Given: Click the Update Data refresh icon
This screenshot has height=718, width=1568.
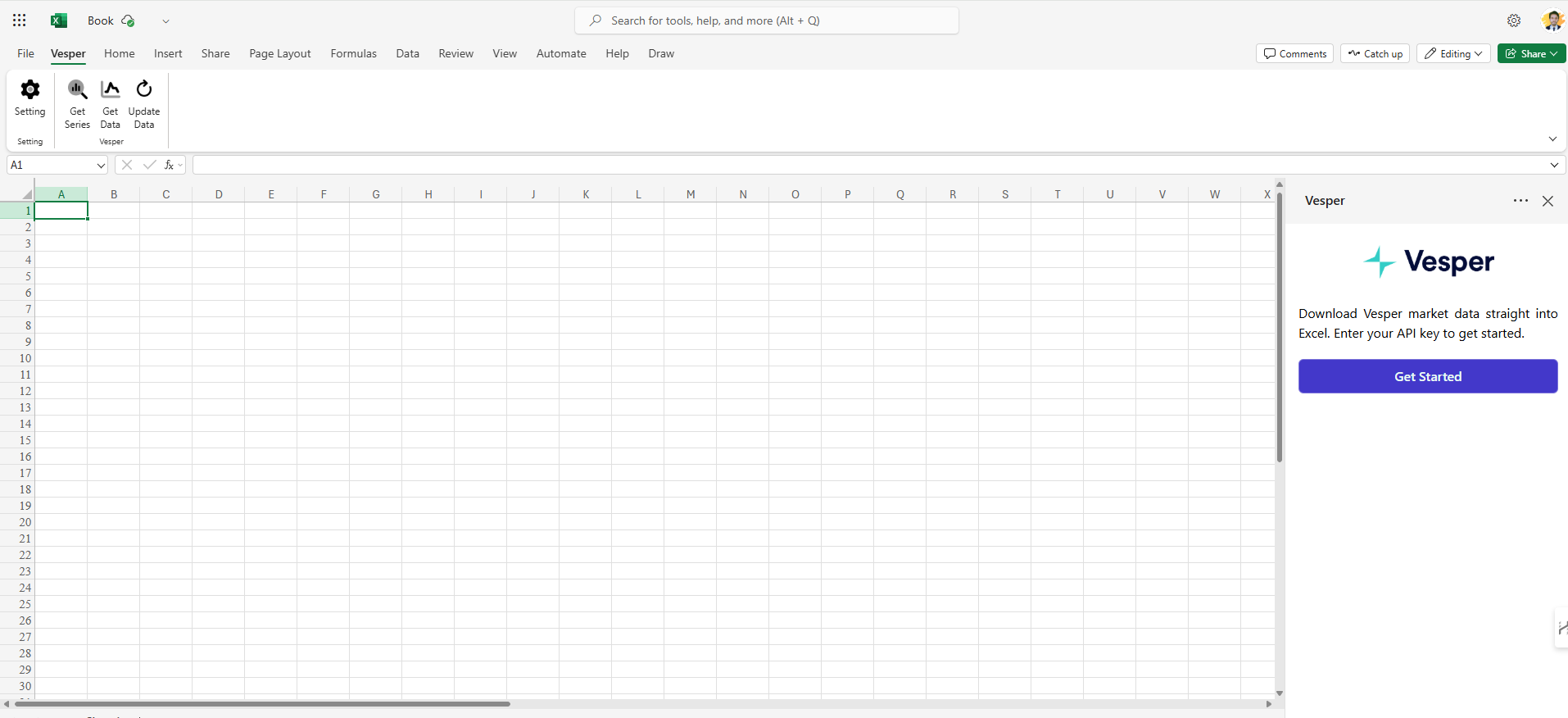Looking at the screenshot, I should tap(144, 89).
